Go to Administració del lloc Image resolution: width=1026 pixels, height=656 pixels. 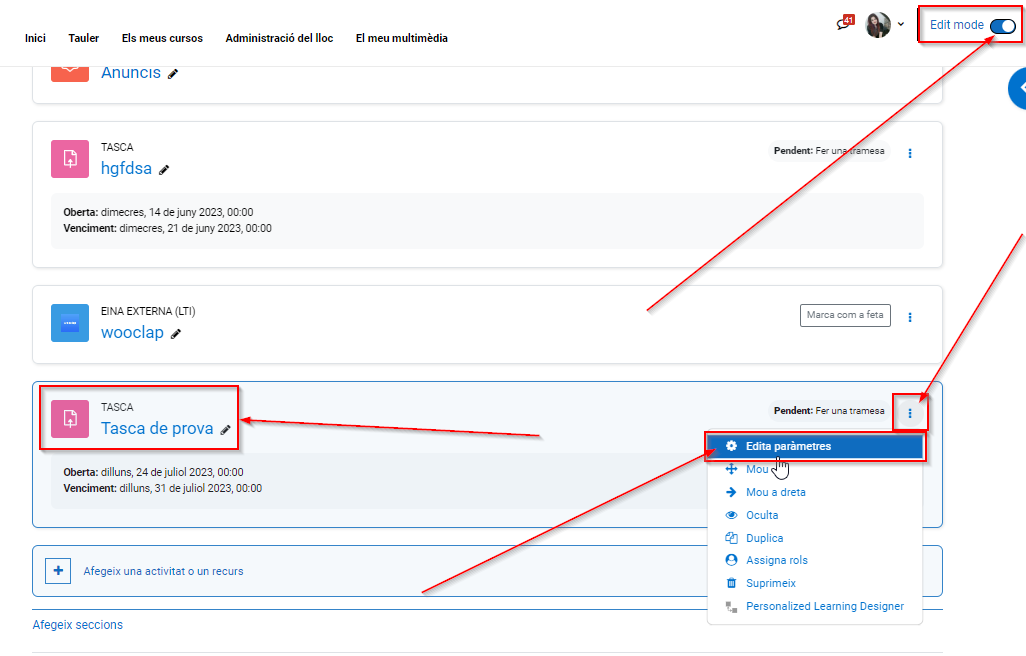[279, 38]
